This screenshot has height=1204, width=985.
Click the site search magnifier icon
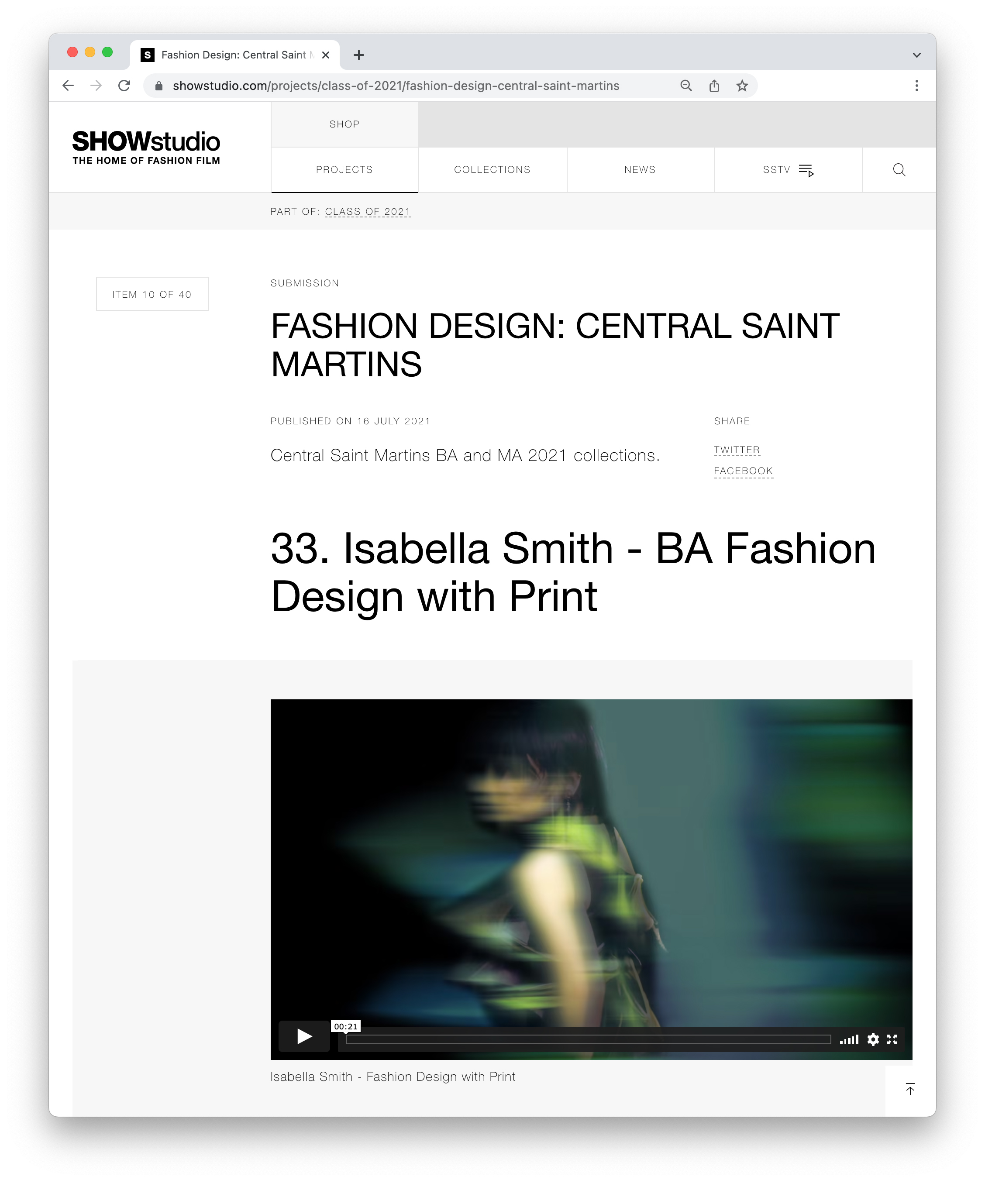pyautogui.click(x=899, y=170)
